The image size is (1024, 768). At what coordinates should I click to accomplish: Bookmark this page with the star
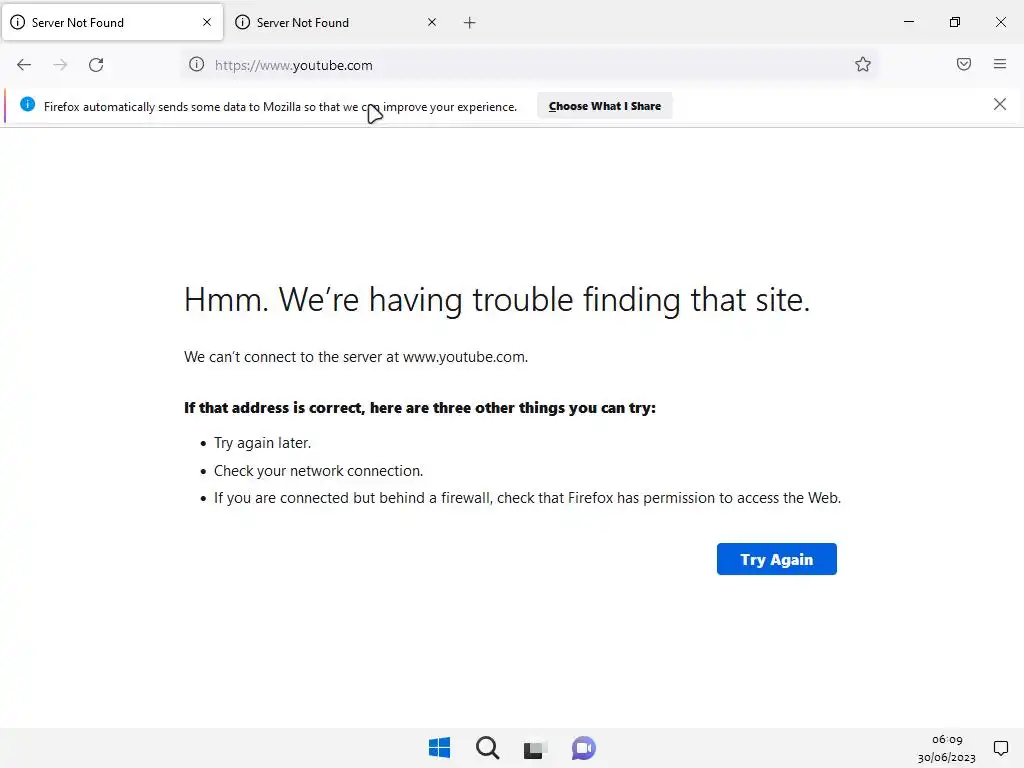(863, 64)
